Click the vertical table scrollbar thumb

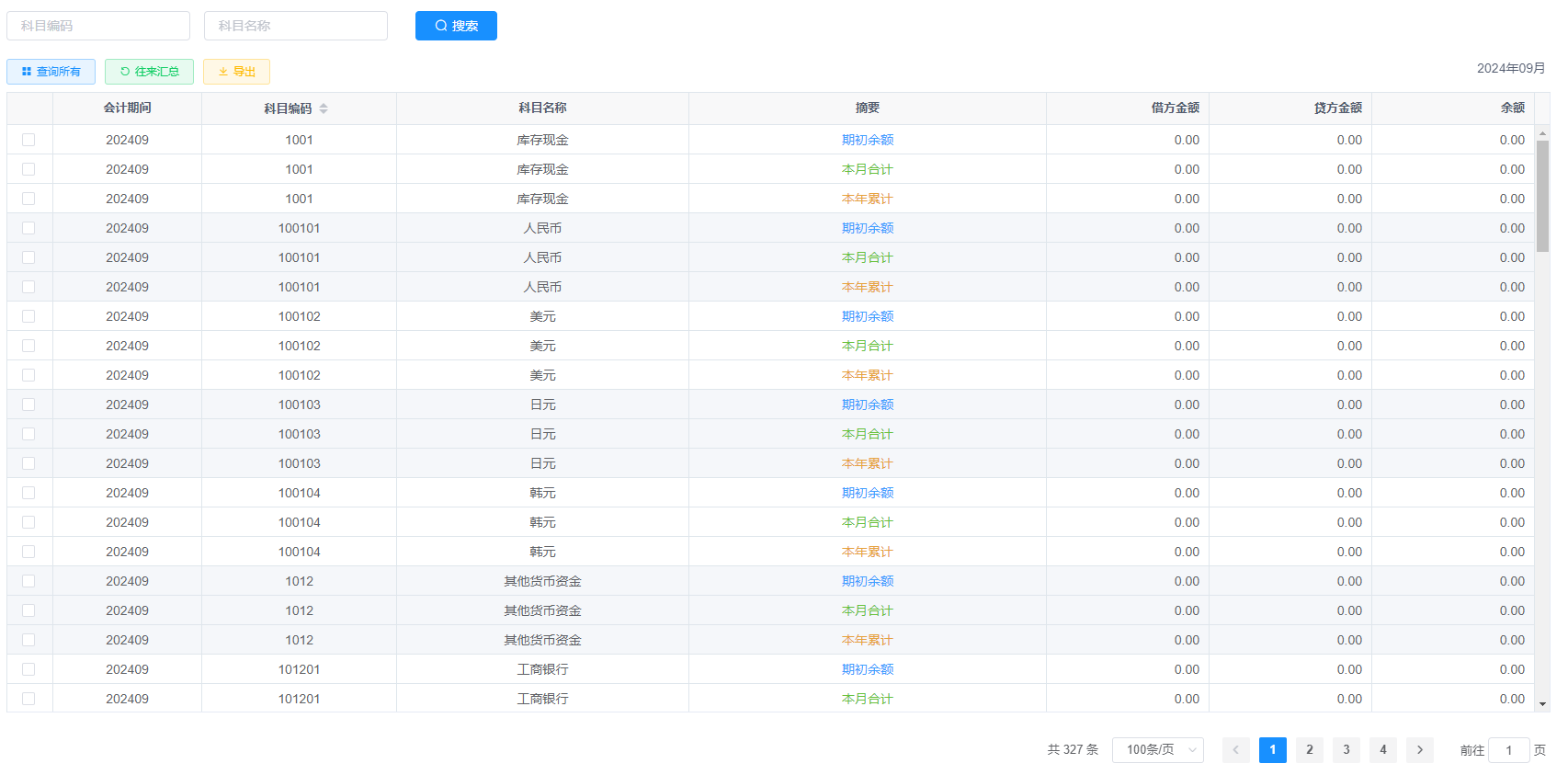point(1542,195)
